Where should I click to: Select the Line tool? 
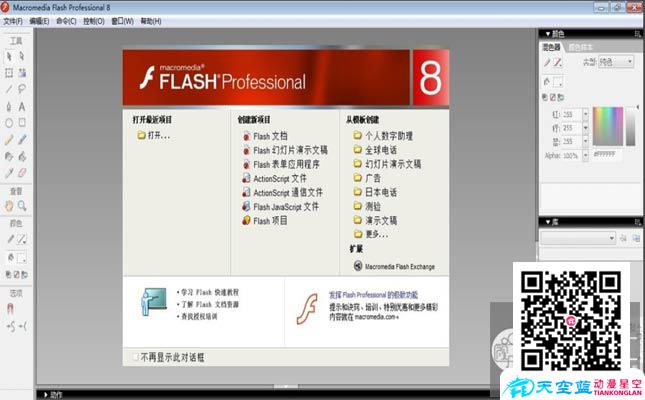(x=9, y=89)
